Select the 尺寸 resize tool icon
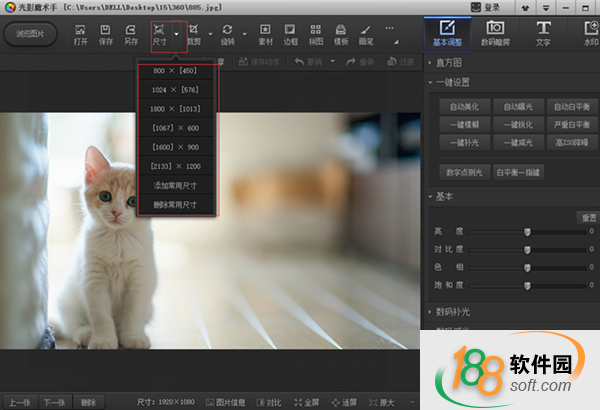 (x=159, y=34)
